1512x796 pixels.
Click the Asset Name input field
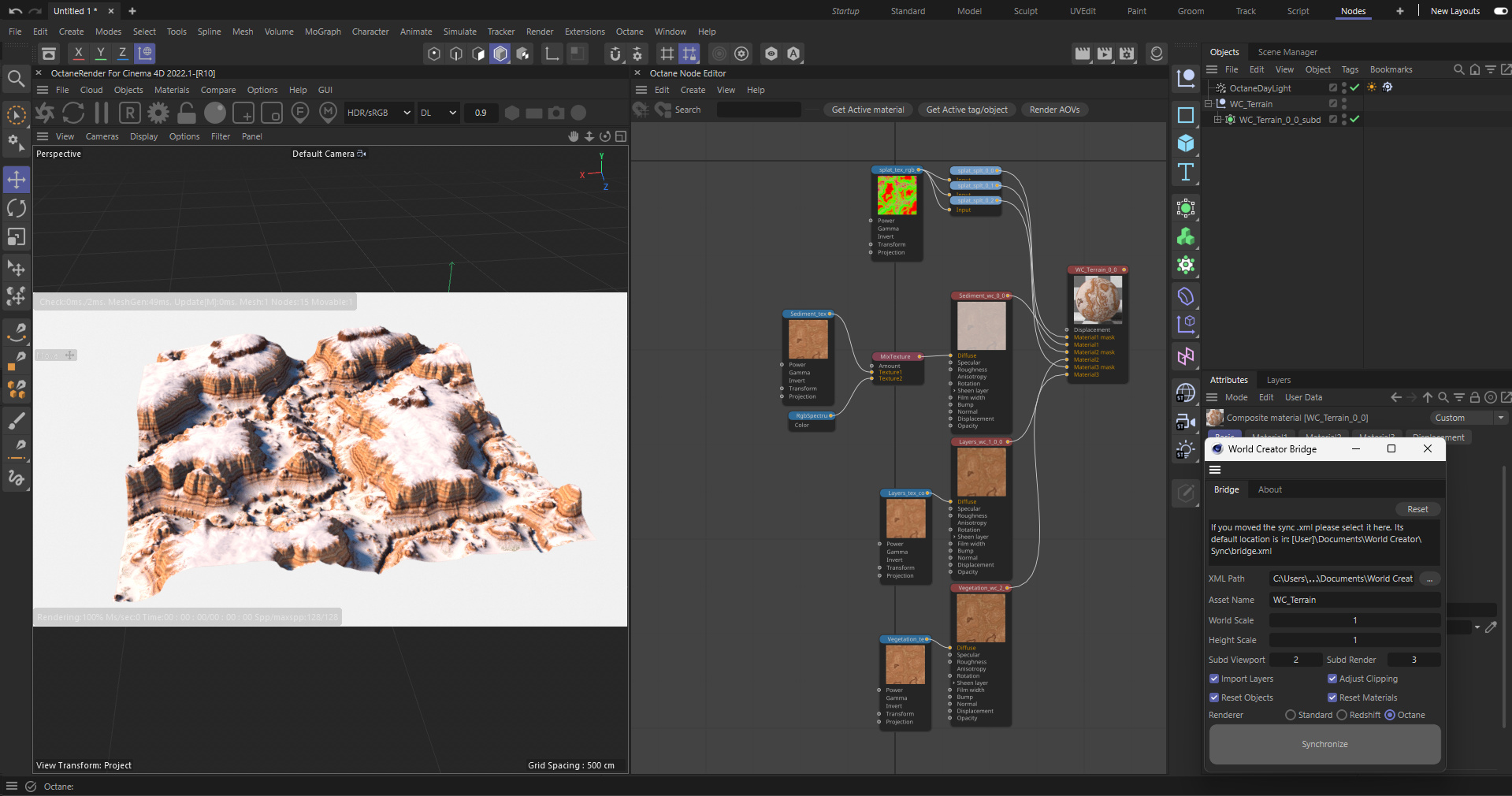click(x=1354, y=600)
